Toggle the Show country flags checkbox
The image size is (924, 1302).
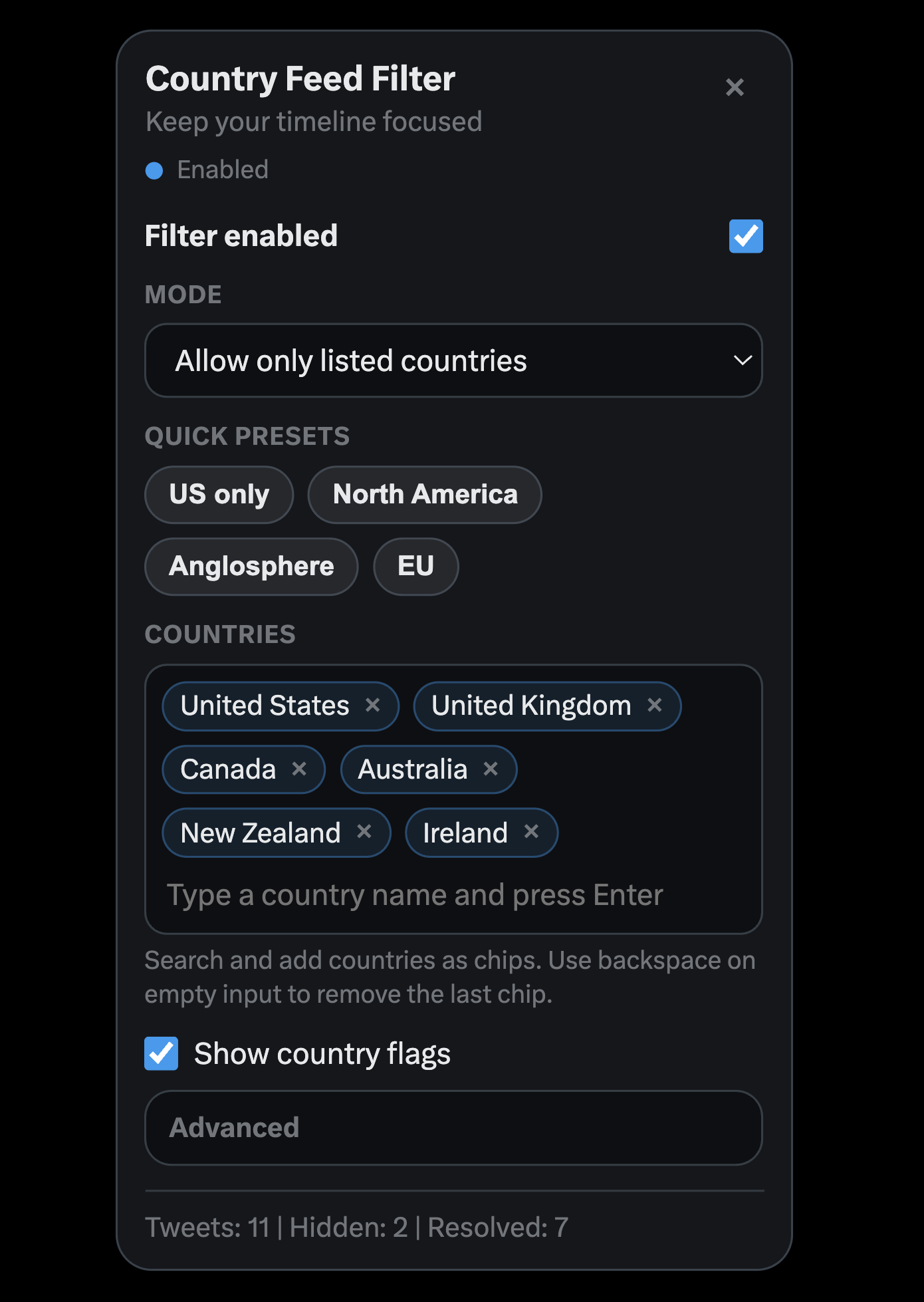pyautogui.click(x=162, y=1053)
